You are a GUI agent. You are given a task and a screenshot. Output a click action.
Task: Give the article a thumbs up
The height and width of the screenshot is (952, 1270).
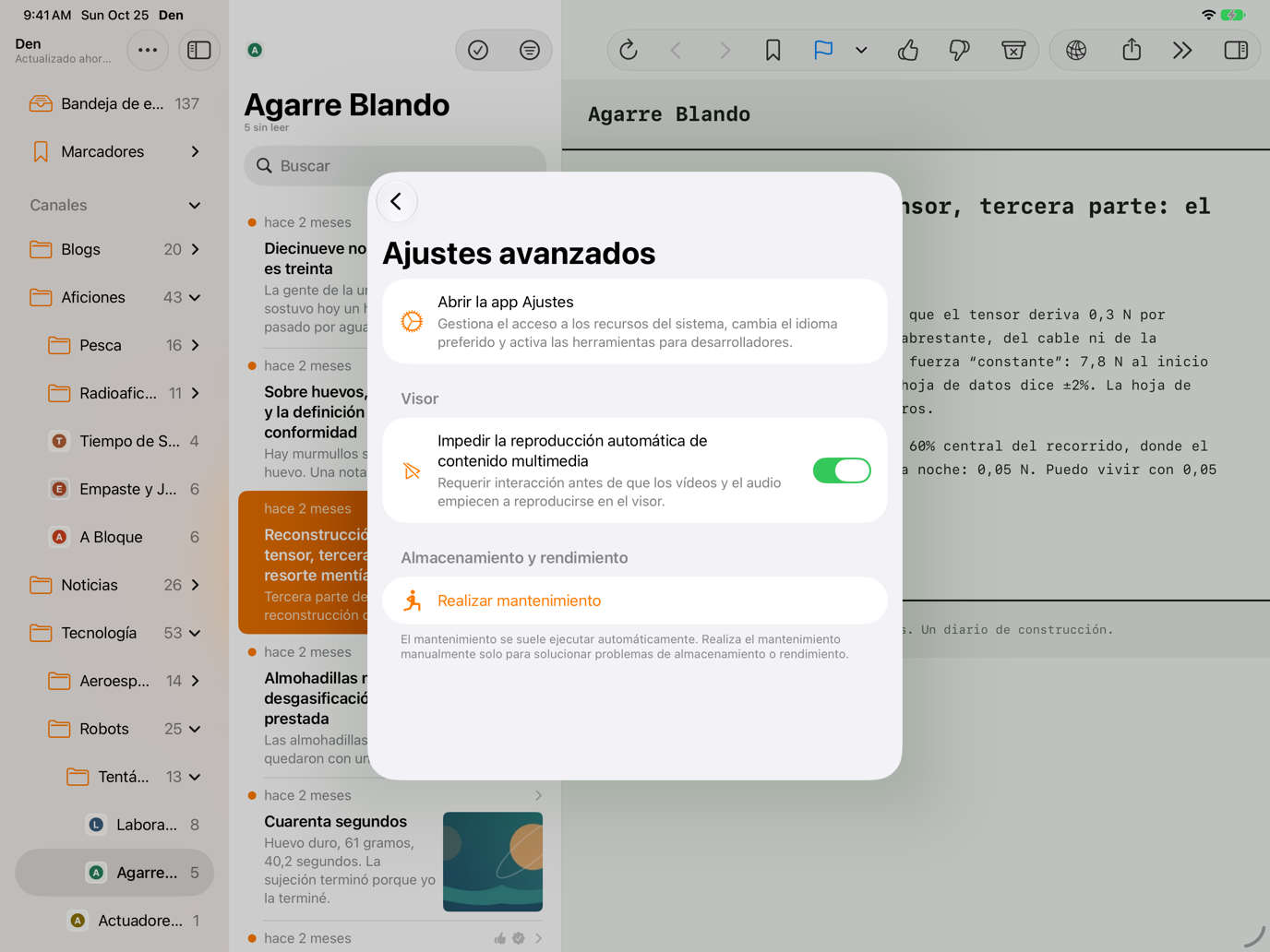click(x=908, y=50)
